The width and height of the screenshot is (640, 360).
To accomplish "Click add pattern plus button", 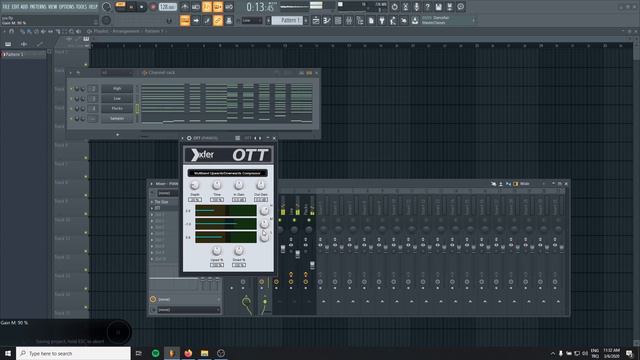I will (x=306, y=20).
